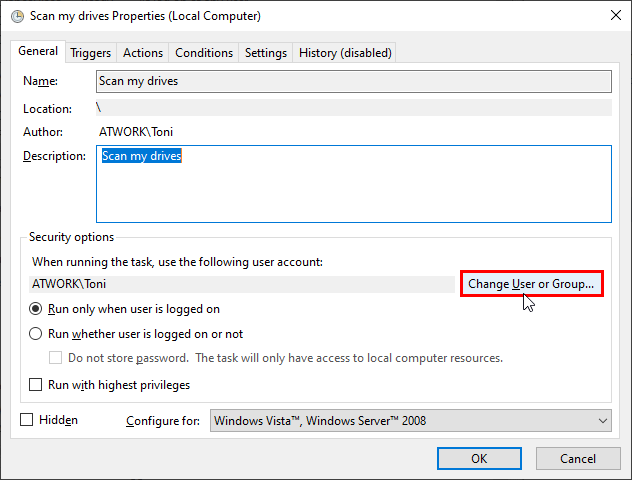Image resolution: width=632 pixels, height=480 pixels.
Task: Open the Configure for dropdown
Action: click(410, 421)
